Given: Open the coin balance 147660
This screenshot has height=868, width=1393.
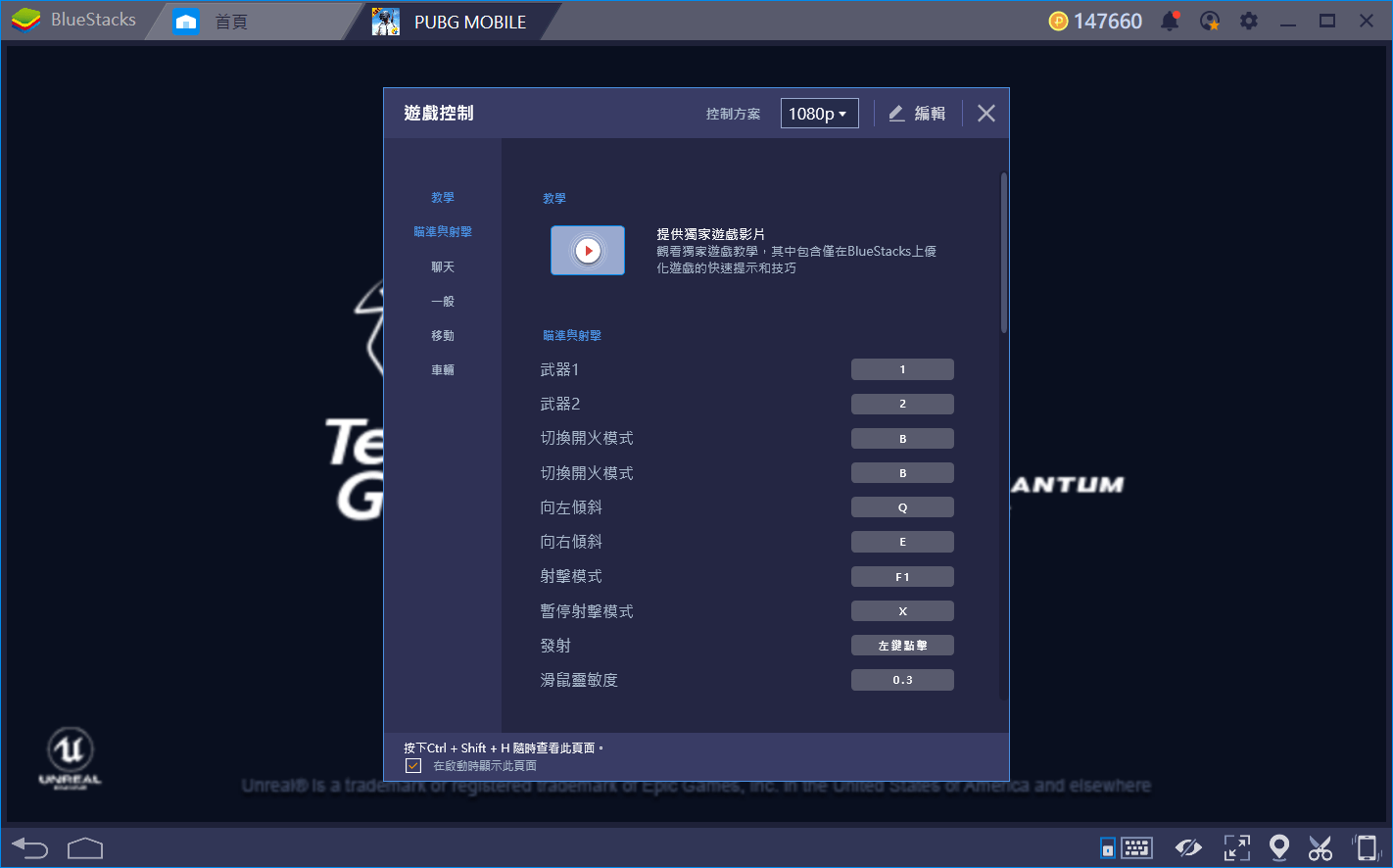Looking at the screenshot, I should point(1095,22).
